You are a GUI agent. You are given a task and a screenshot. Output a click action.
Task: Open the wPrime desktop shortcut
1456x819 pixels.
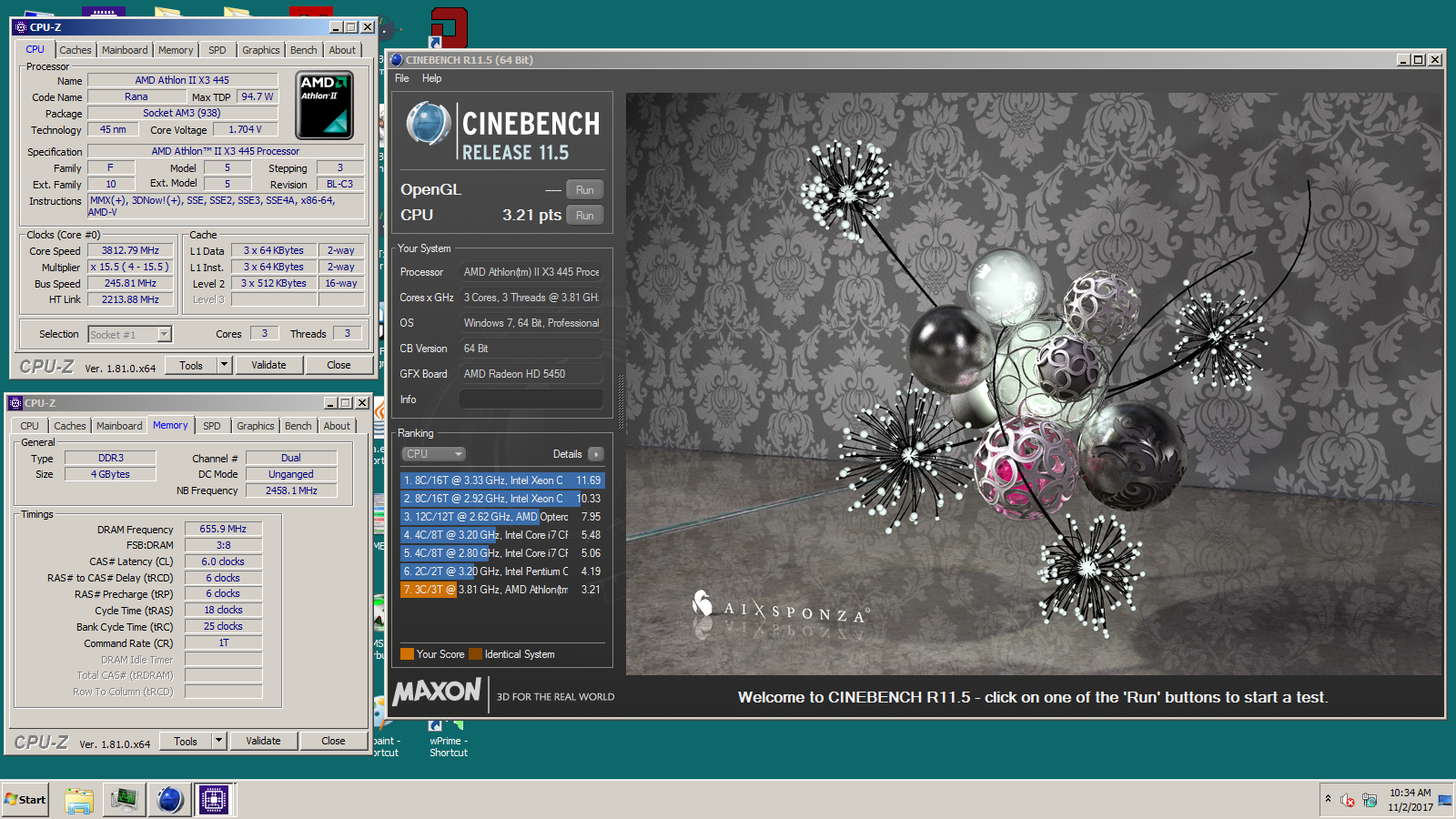448,740
